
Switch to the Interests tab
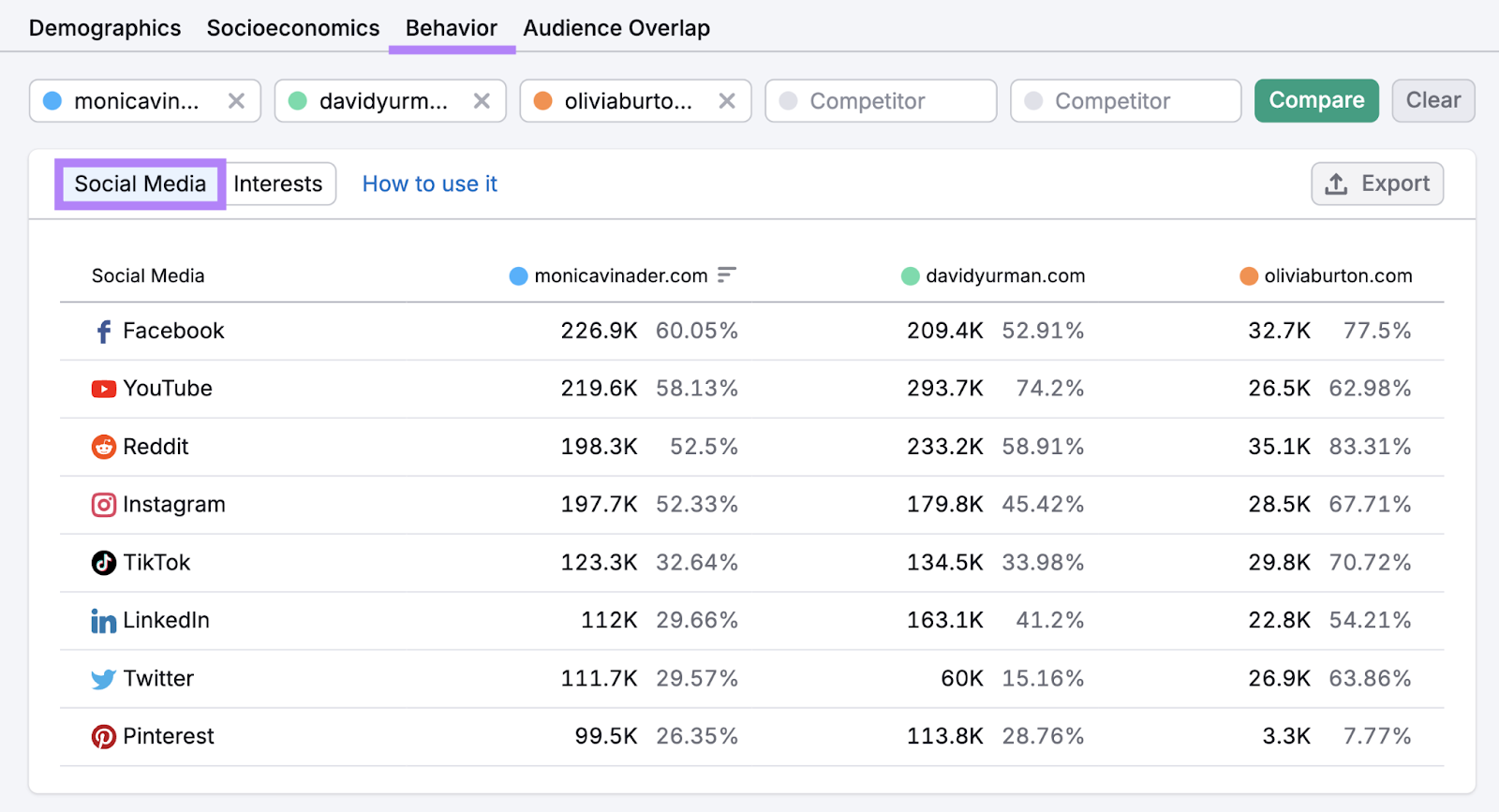278,184
